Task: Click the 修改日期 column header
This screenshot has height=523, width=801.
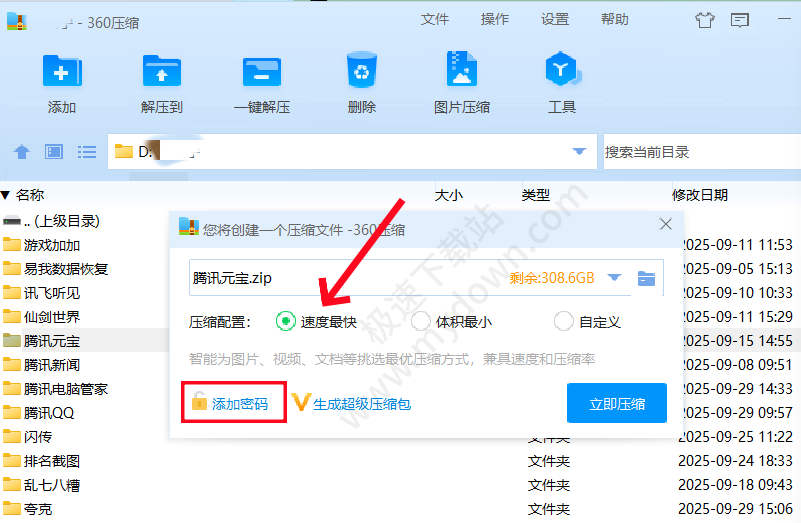Action: click(700, 195)
